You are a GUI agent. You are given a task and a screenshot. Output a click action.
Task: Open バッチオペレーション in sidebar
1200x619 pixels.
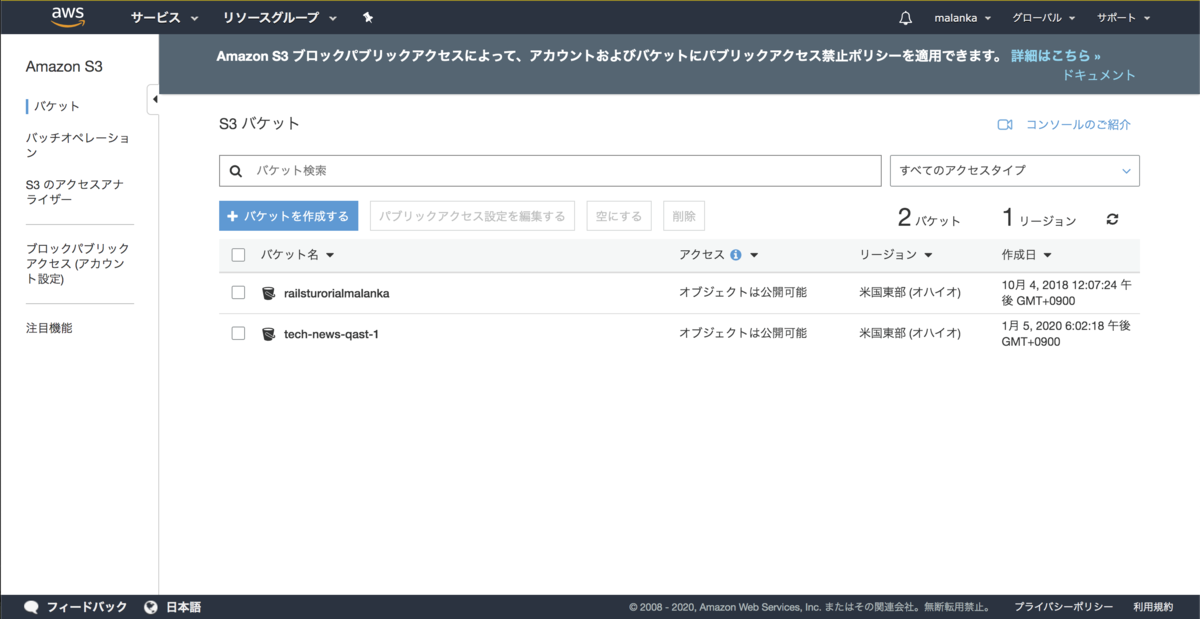pyautogui.click(x=78, y=145)
